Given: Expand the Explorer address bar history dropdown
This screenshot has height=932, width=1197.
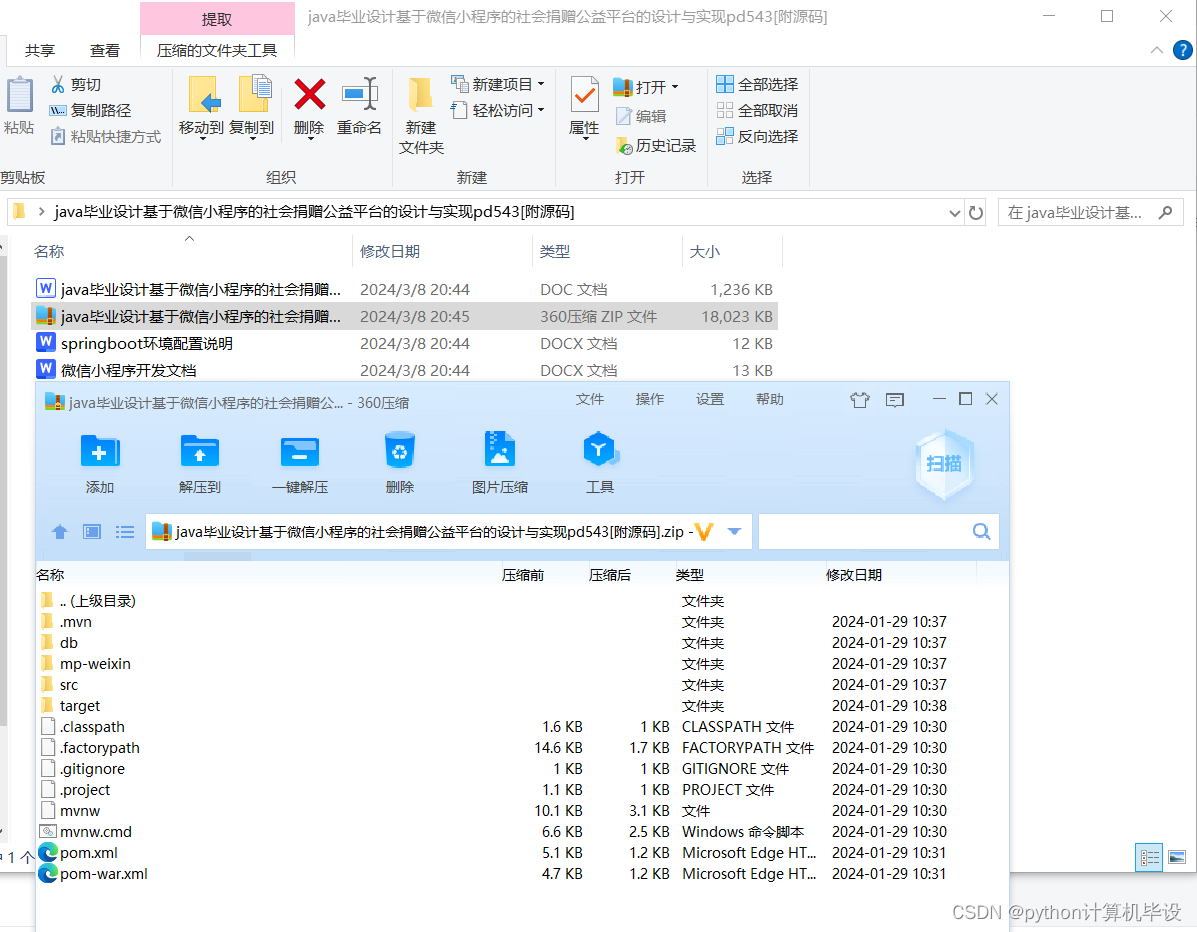Looking at the screenshot, I should pos(954,213).
